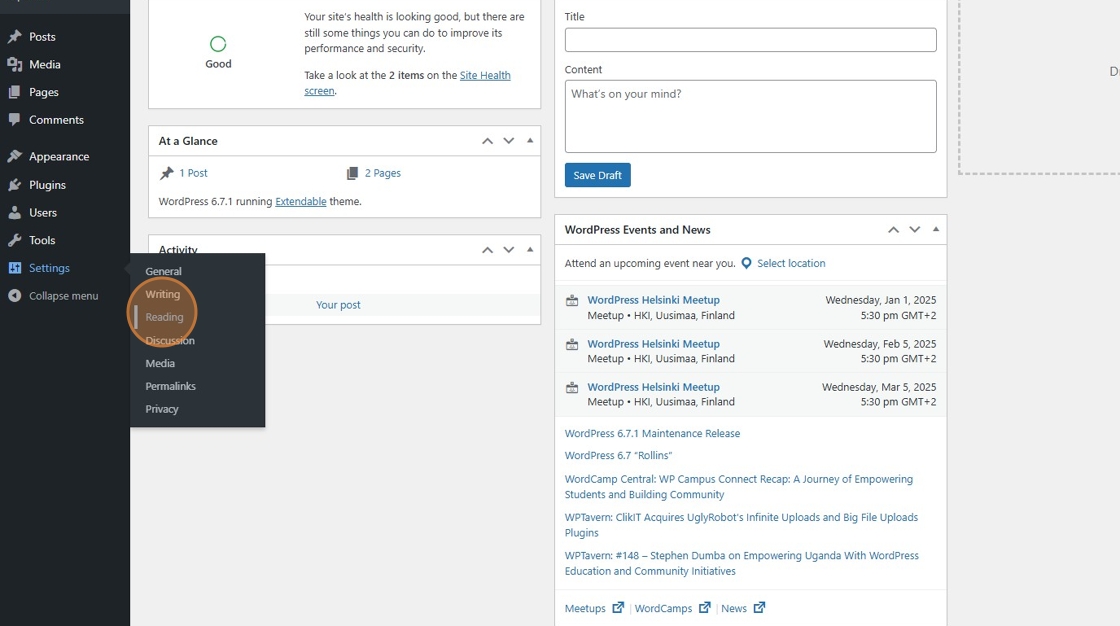Open the Your post link in Activity
This screenshot has height=626, width=1120.
[339, 305]
